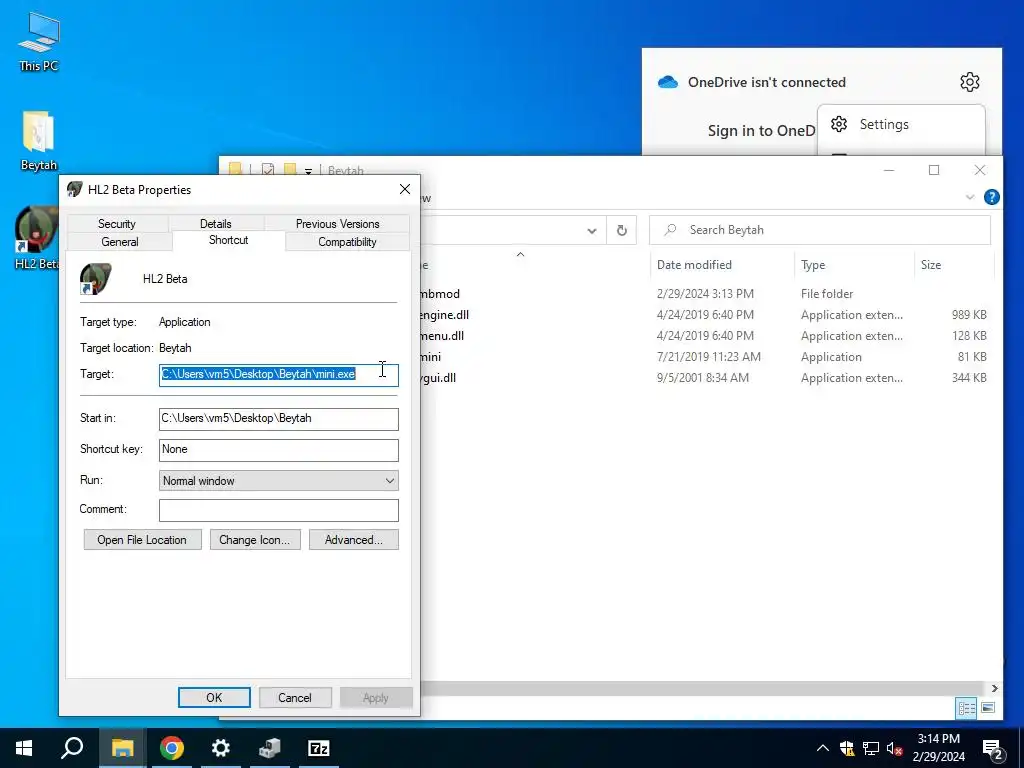Click the Comment field

pyautogui.click(x=279, y=511)
